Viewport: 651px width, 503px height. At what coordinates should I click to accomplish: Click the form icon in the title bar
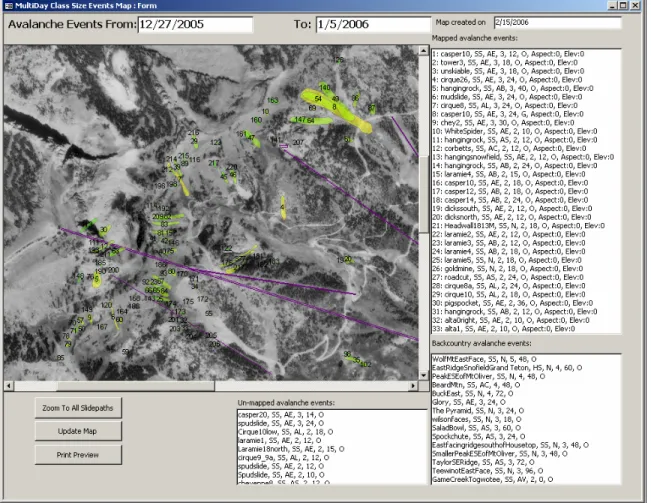tap(8, 5)
